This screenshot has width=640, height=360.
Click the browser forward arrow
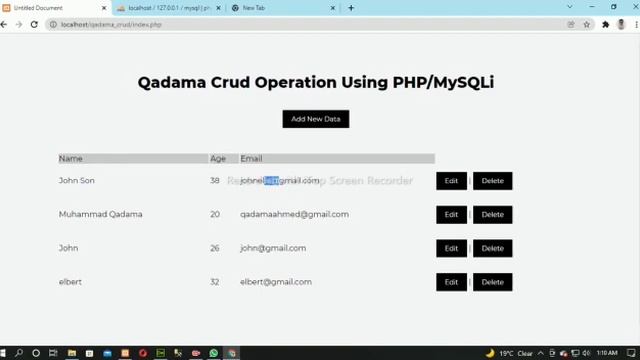click(19, 25)
